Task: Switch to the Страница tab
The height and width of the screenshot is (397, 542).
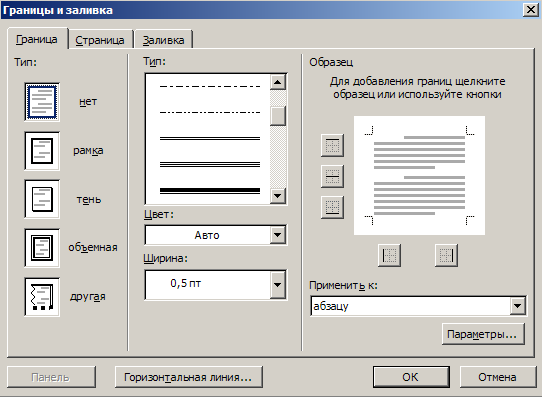Action: 100,40
